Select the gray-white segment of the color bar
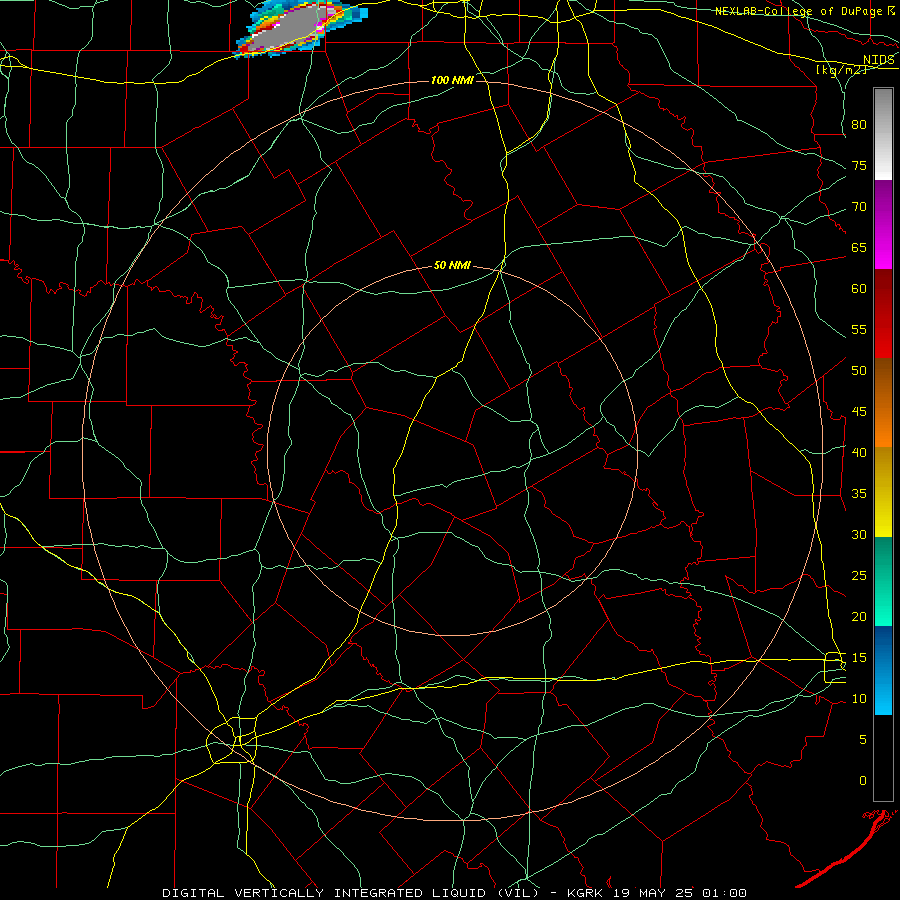This screenshot has height=900, width=900. pos(883,134)
